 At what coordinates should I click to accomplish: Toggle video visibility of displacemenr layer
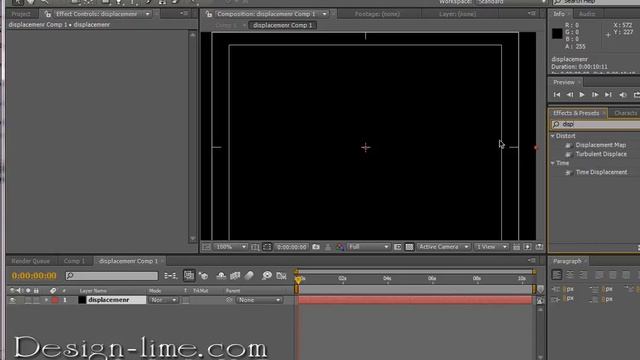(13, 300)
